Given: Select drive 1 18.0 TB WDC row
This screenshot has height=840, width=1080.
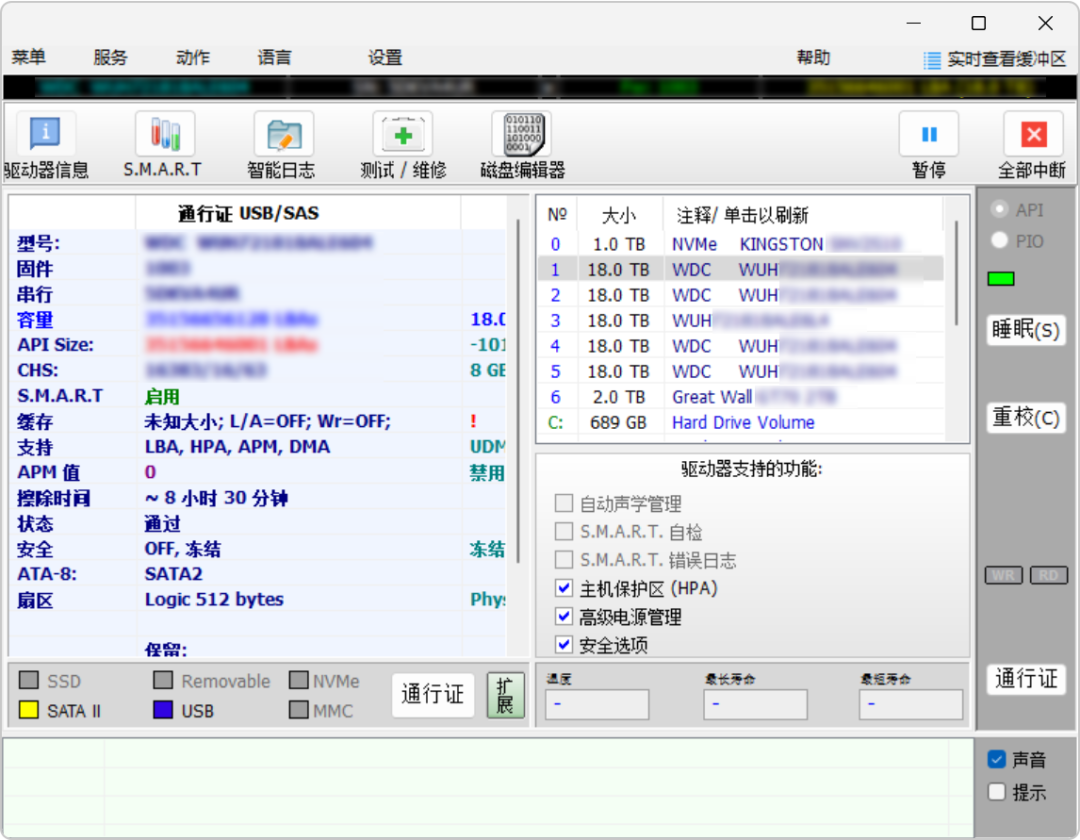Looking at the screenshot, I should coord(740,269).
